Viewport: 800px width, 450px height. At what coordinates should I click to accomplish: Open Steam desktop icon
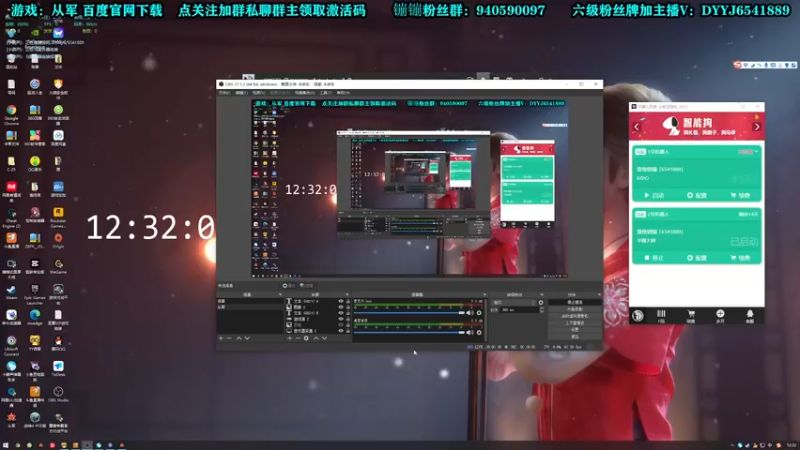11,291
